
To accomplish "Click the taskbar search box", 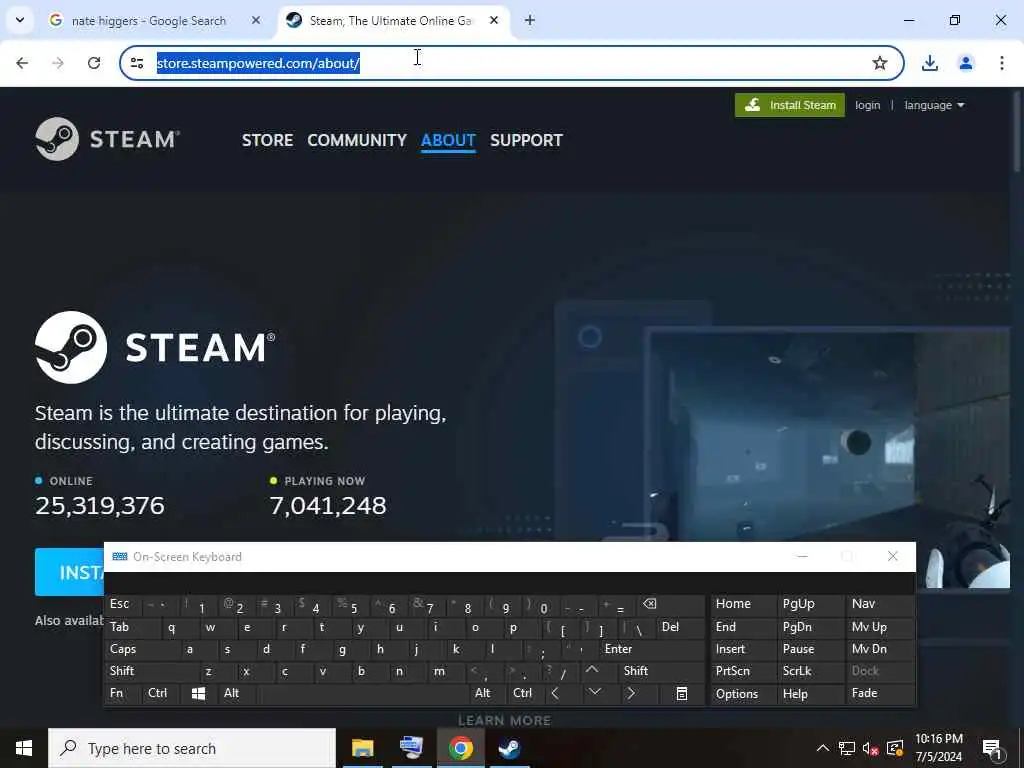I will pos(192,748).
